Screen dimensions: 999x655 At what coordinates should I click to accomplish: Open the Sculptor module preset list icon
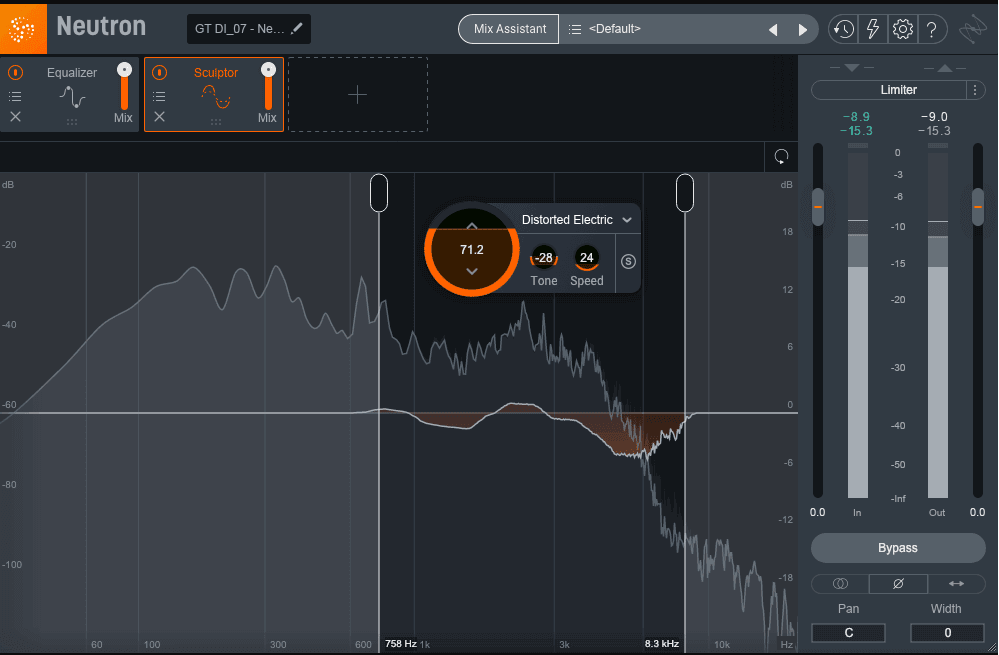[x=159, y=96]
